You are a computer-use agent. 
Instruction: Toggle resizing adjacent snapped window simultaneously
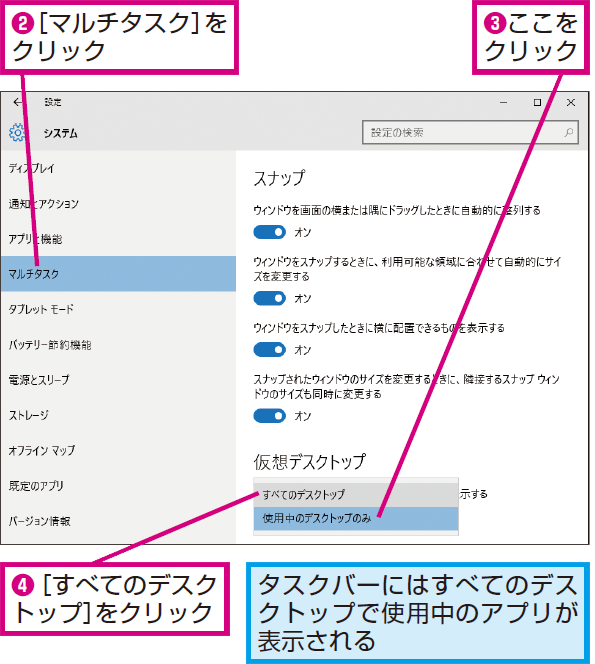tap(269, 416)
